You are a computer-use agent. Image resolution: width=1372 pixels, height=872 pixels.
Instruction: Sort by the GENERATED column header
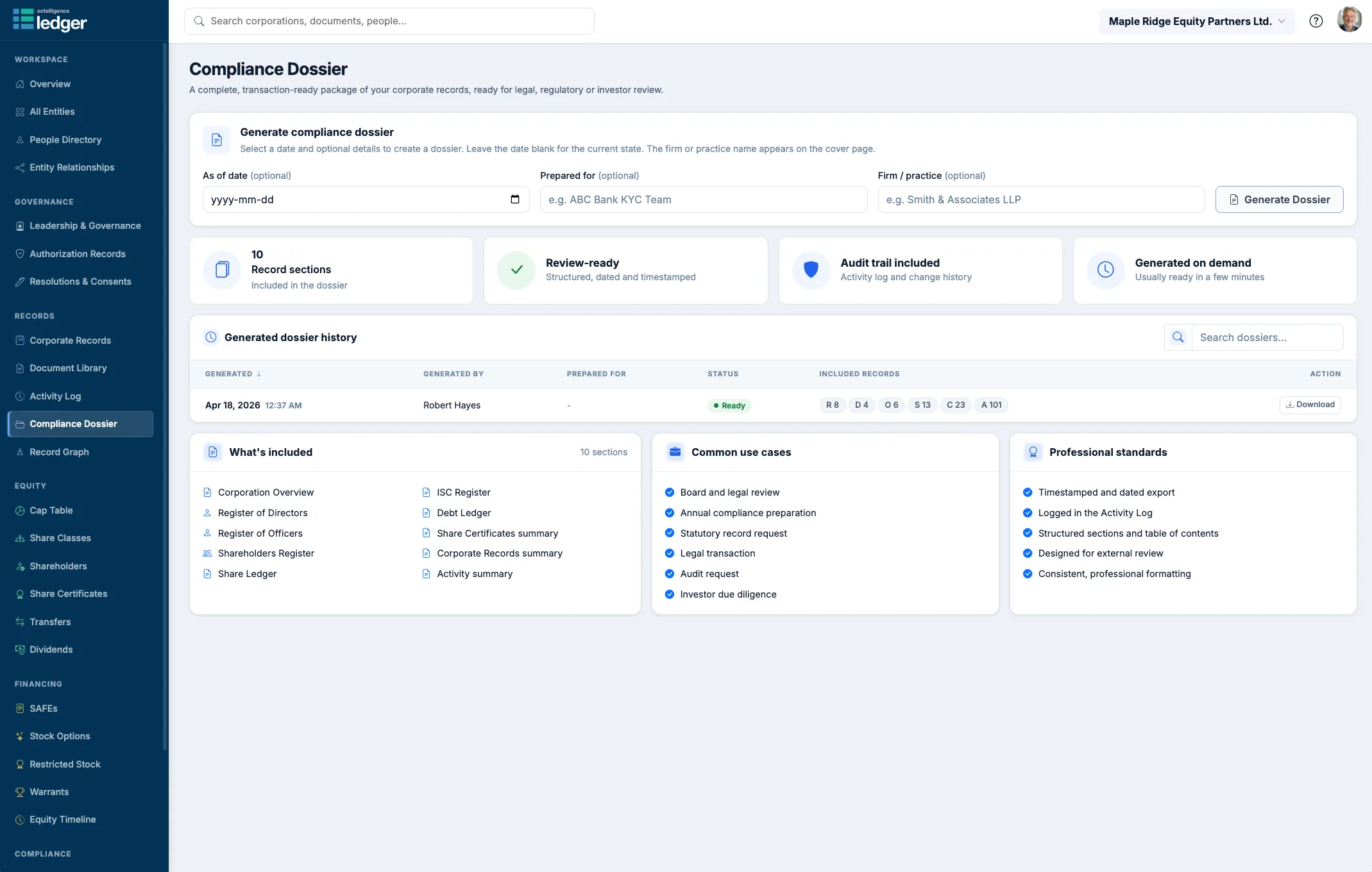pos(233,374)
